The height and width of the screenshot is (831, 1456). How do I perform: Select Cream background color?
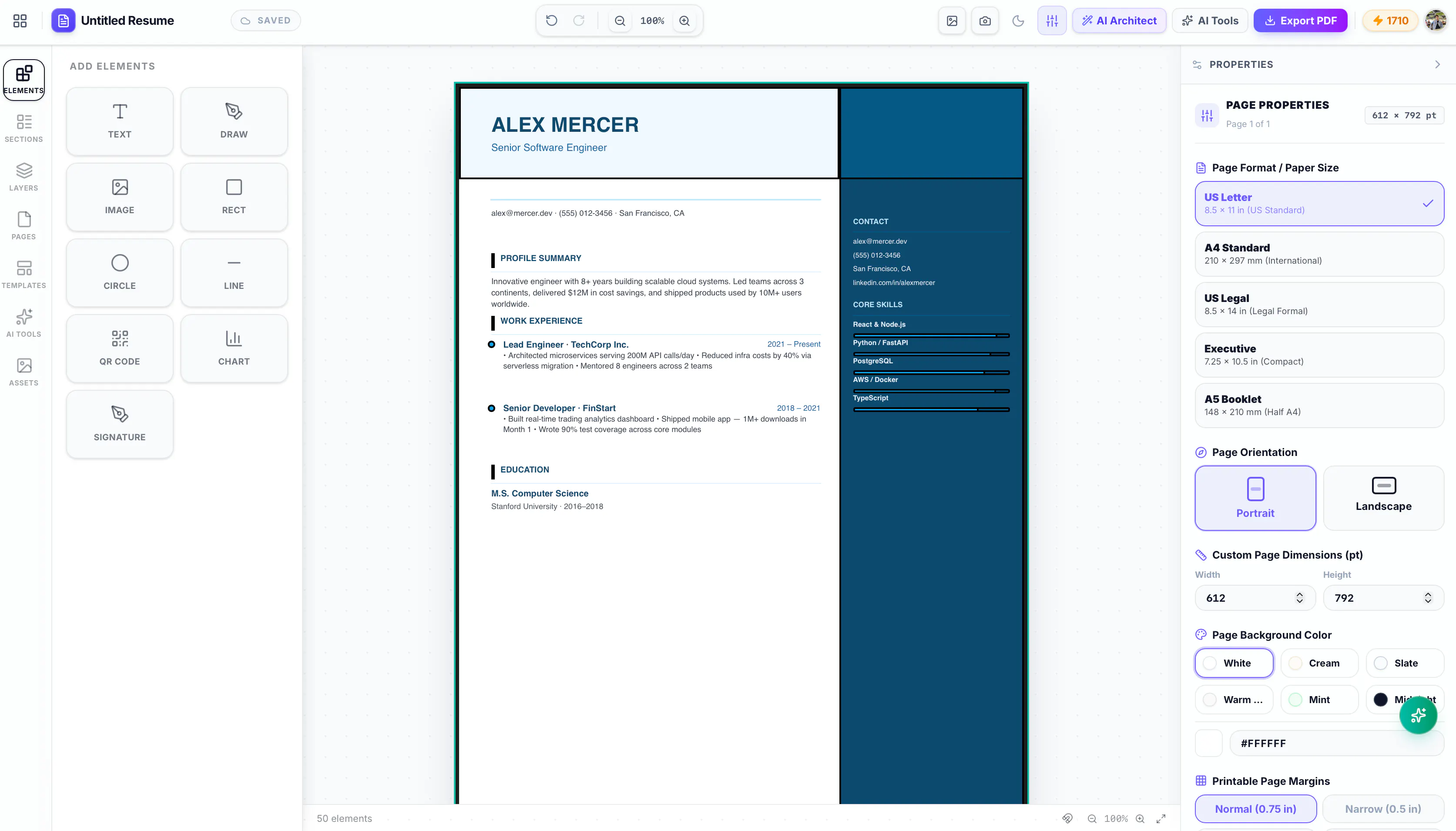pos(1319,663)
